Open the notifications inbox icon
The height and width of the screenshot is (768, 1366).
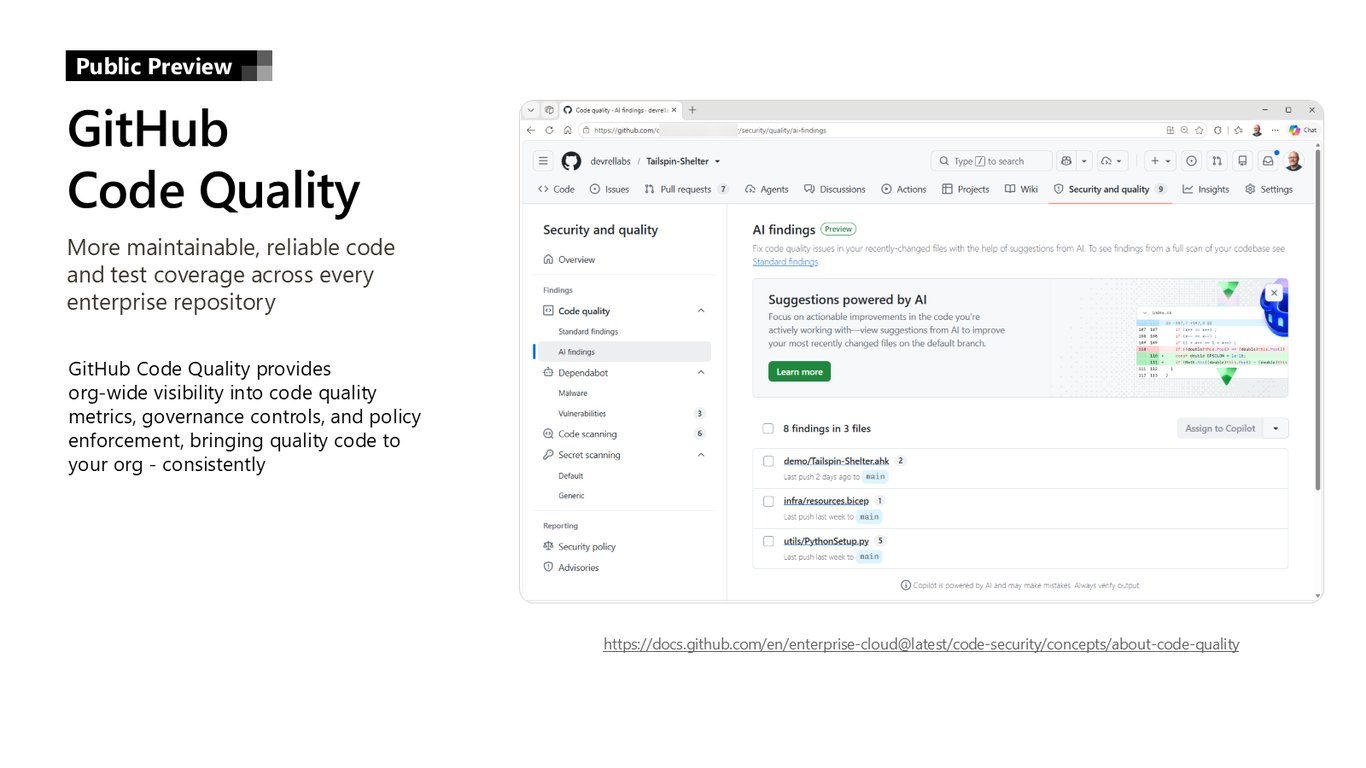click(1267, 161)
